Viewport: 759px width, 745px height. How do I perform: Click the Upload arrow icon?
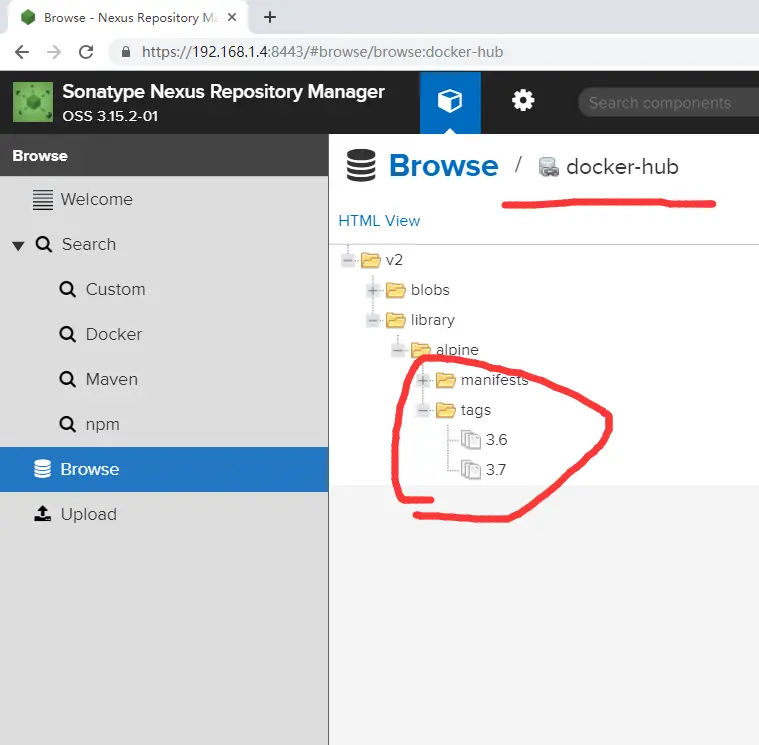(x=43, y=514)
